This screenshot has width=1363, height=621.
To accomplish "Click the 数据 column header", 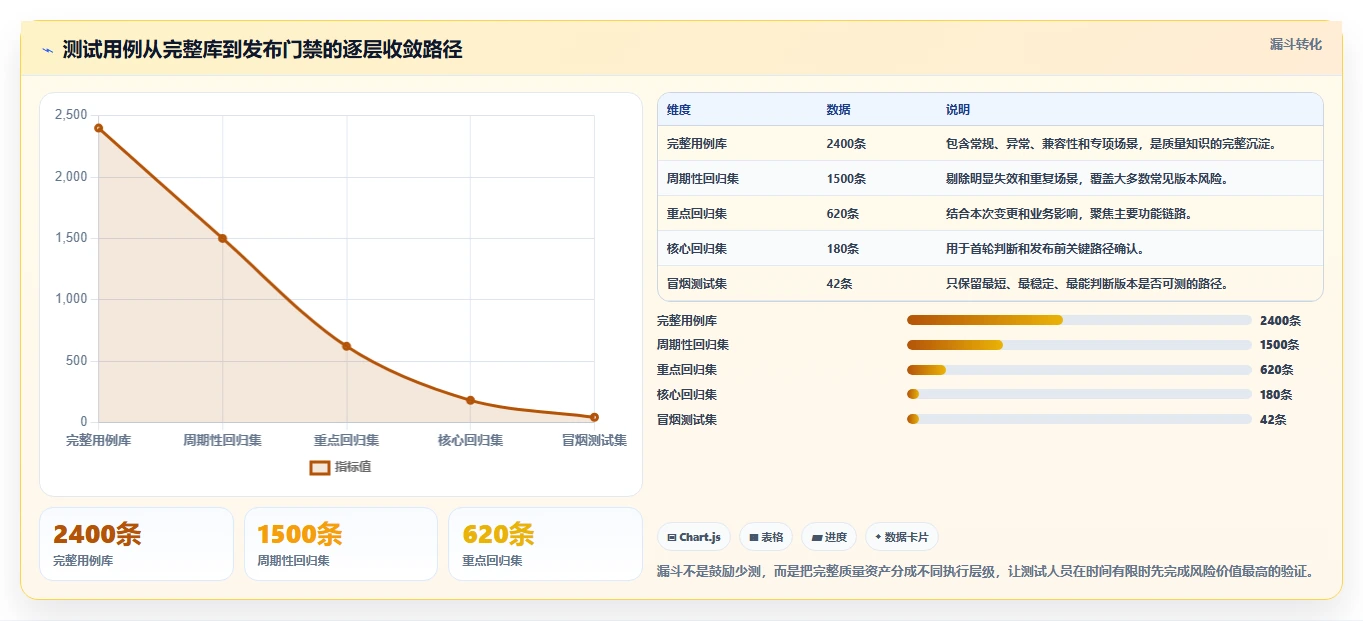I will [x=839, y=110].
